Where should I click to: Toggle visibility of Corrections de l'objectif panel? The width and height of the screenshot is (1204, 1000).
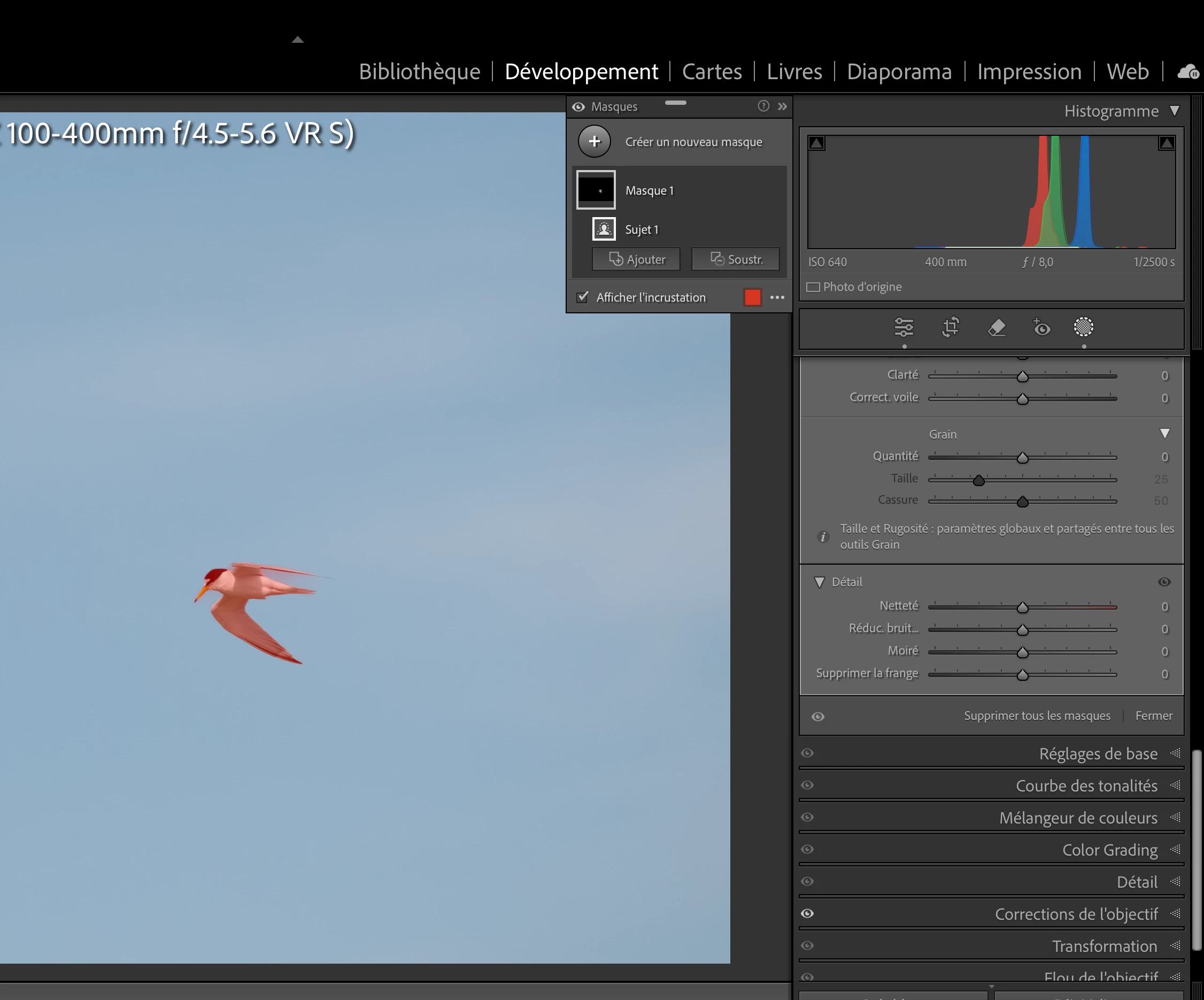[x=807, y=913]
